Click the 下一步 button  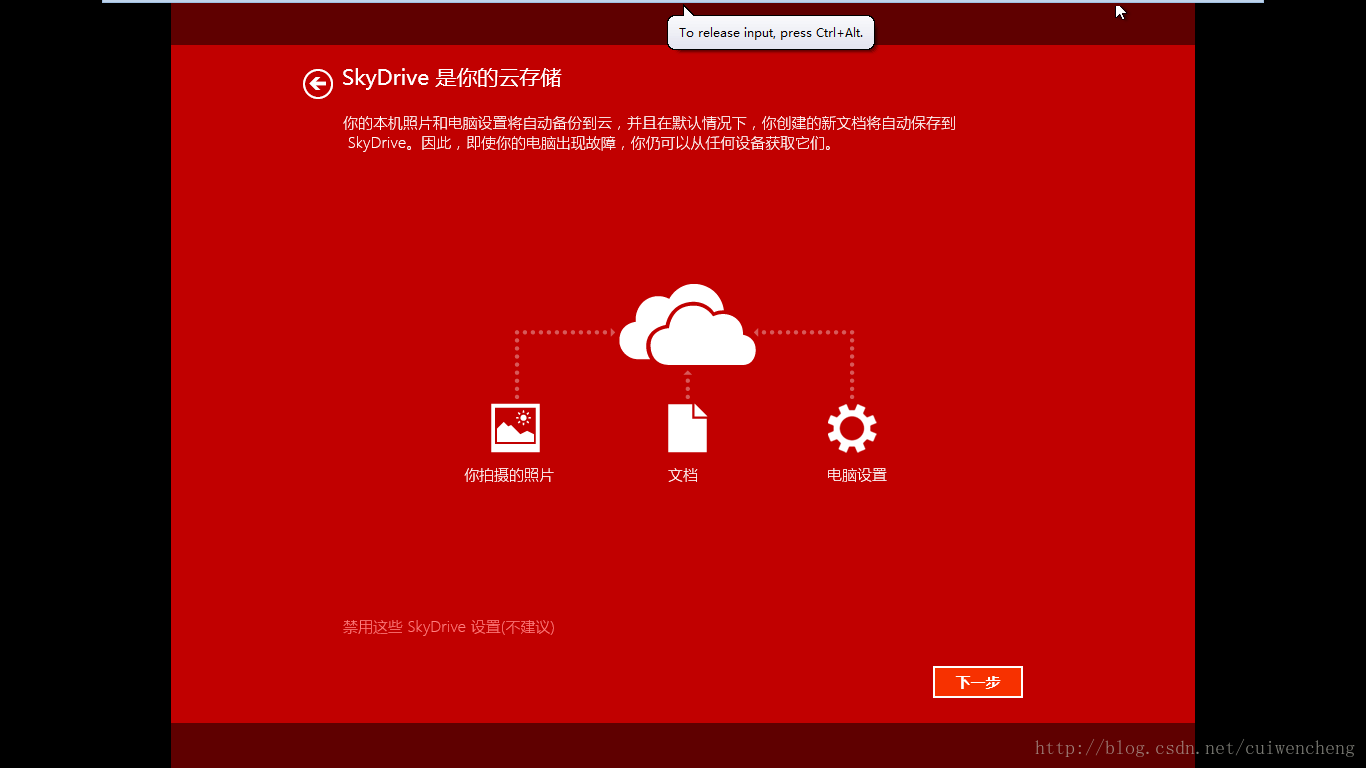(x=978, y=682)
